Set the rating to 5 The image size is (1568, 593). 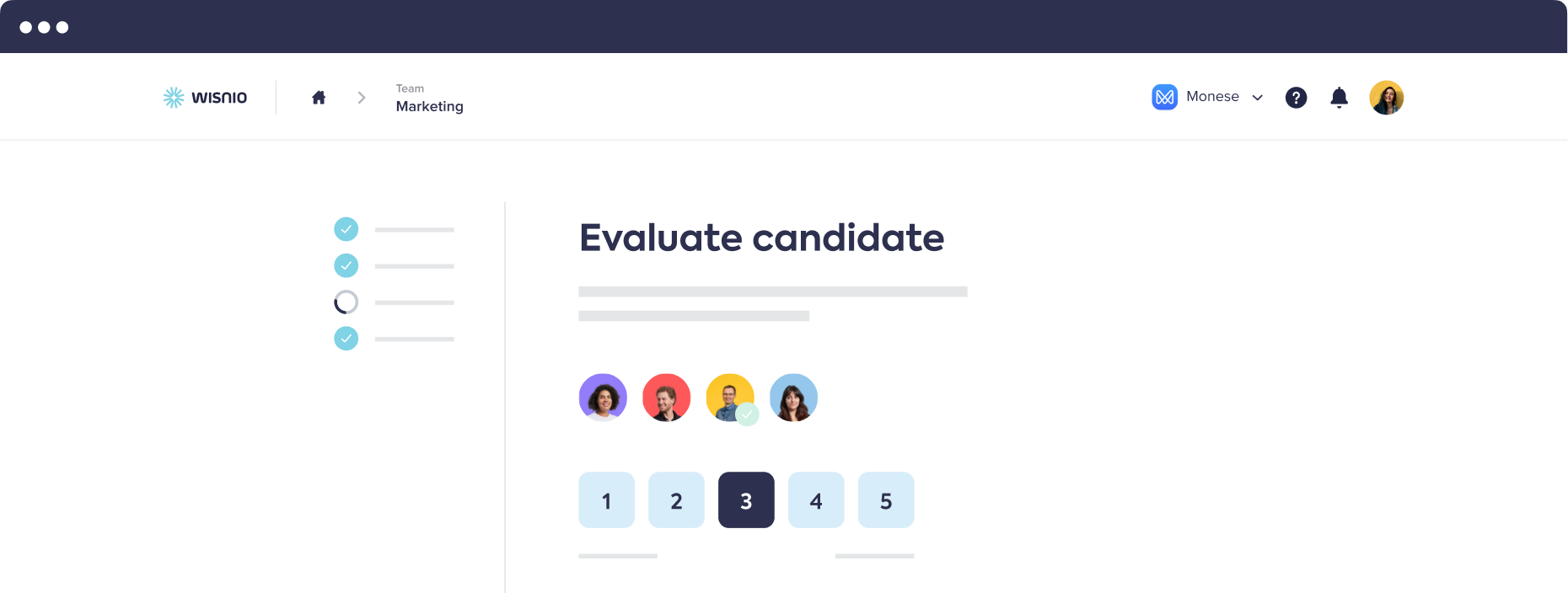[886, 500]
